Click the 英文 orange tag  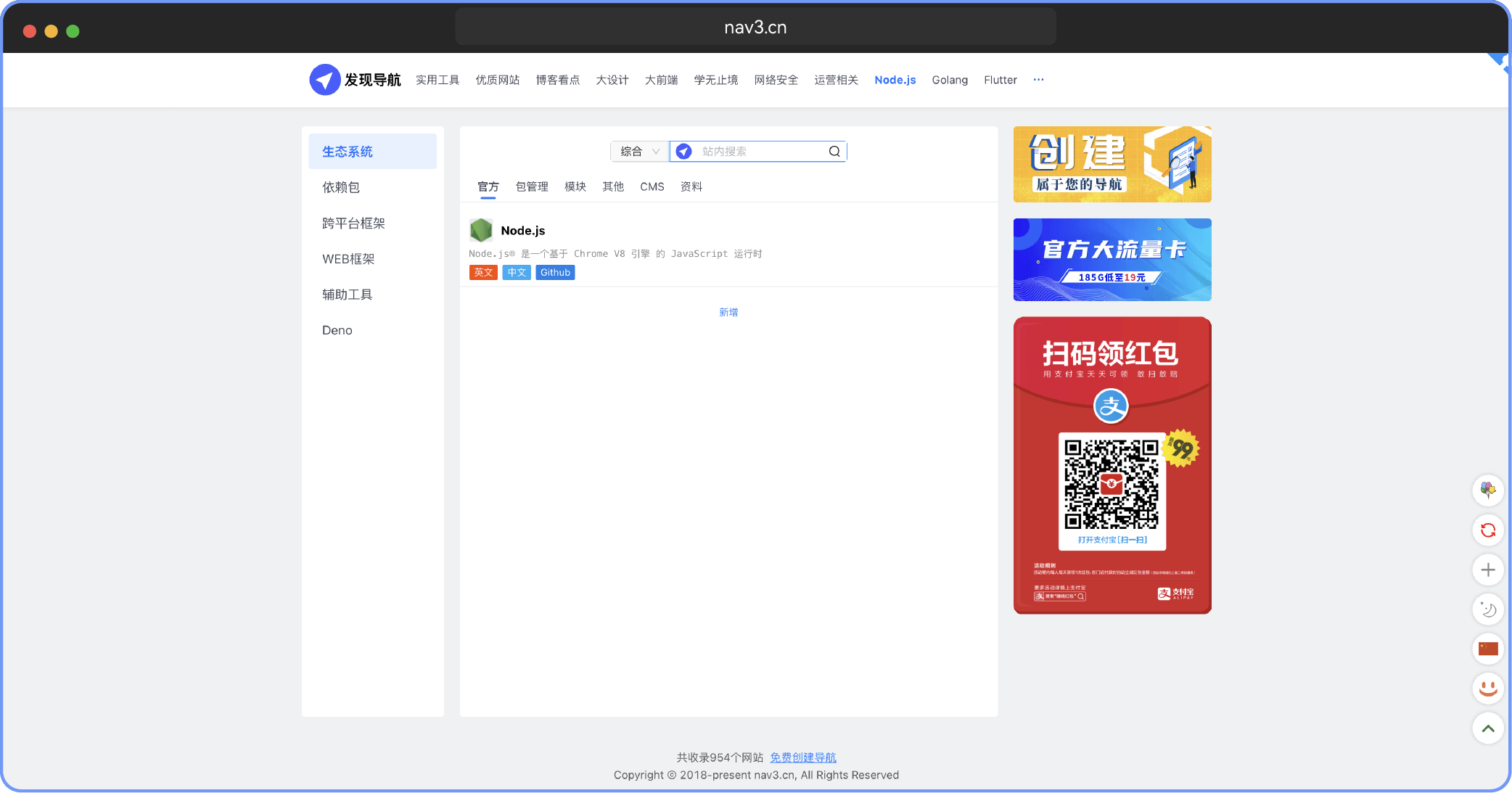(483, 273)
